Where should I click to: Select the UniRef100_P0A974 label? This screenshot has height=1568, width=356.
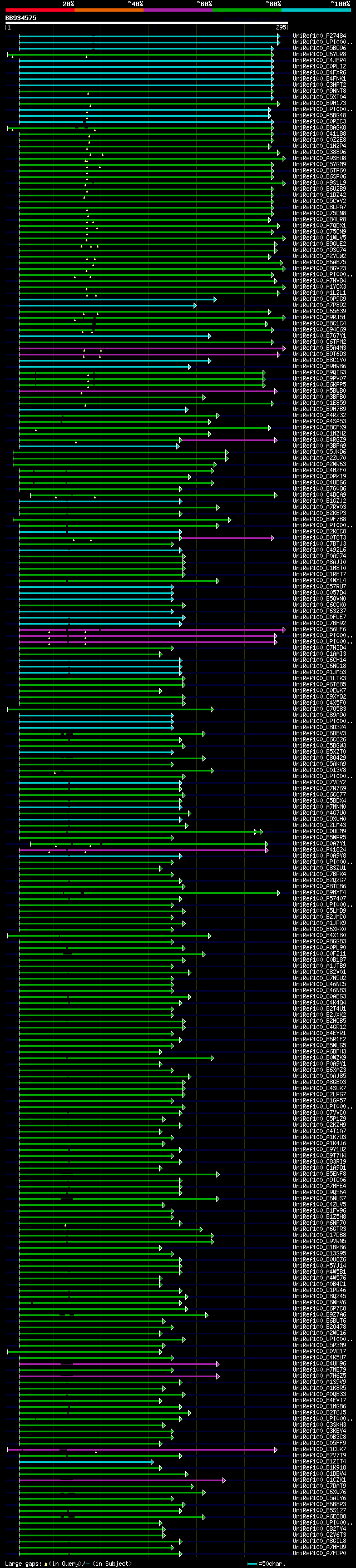tap(319, 556)
